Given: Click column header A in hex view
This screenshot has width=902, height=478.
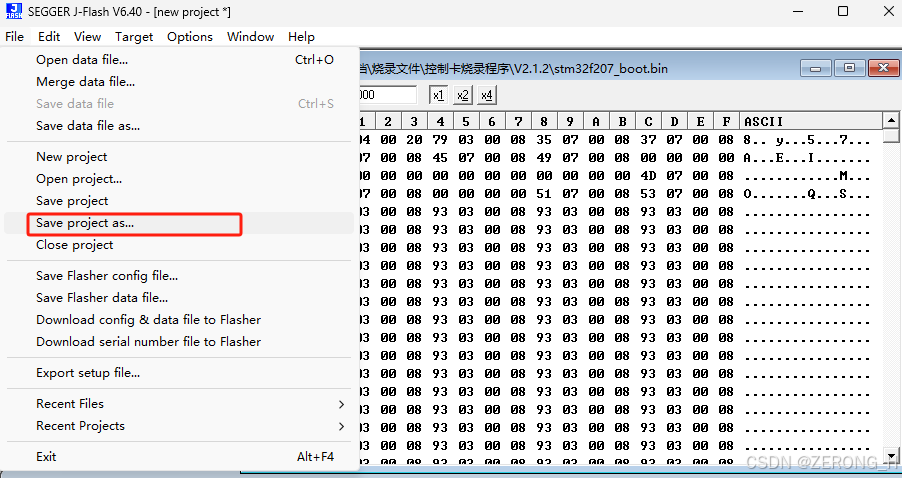Looking at the screenshot, I should [596, 121].
